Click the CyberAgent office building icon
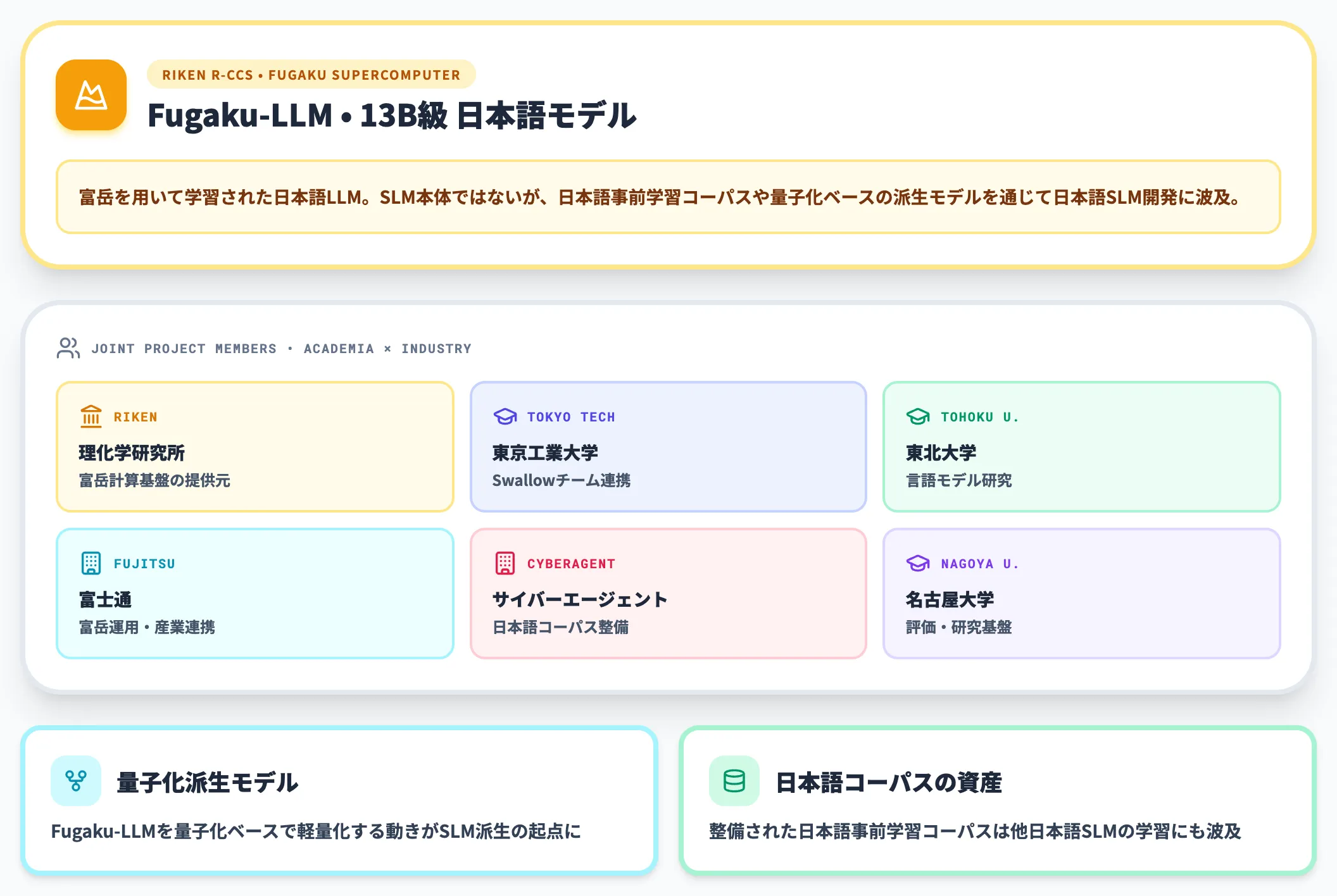 pyautogui.click(x=505, y=563)
